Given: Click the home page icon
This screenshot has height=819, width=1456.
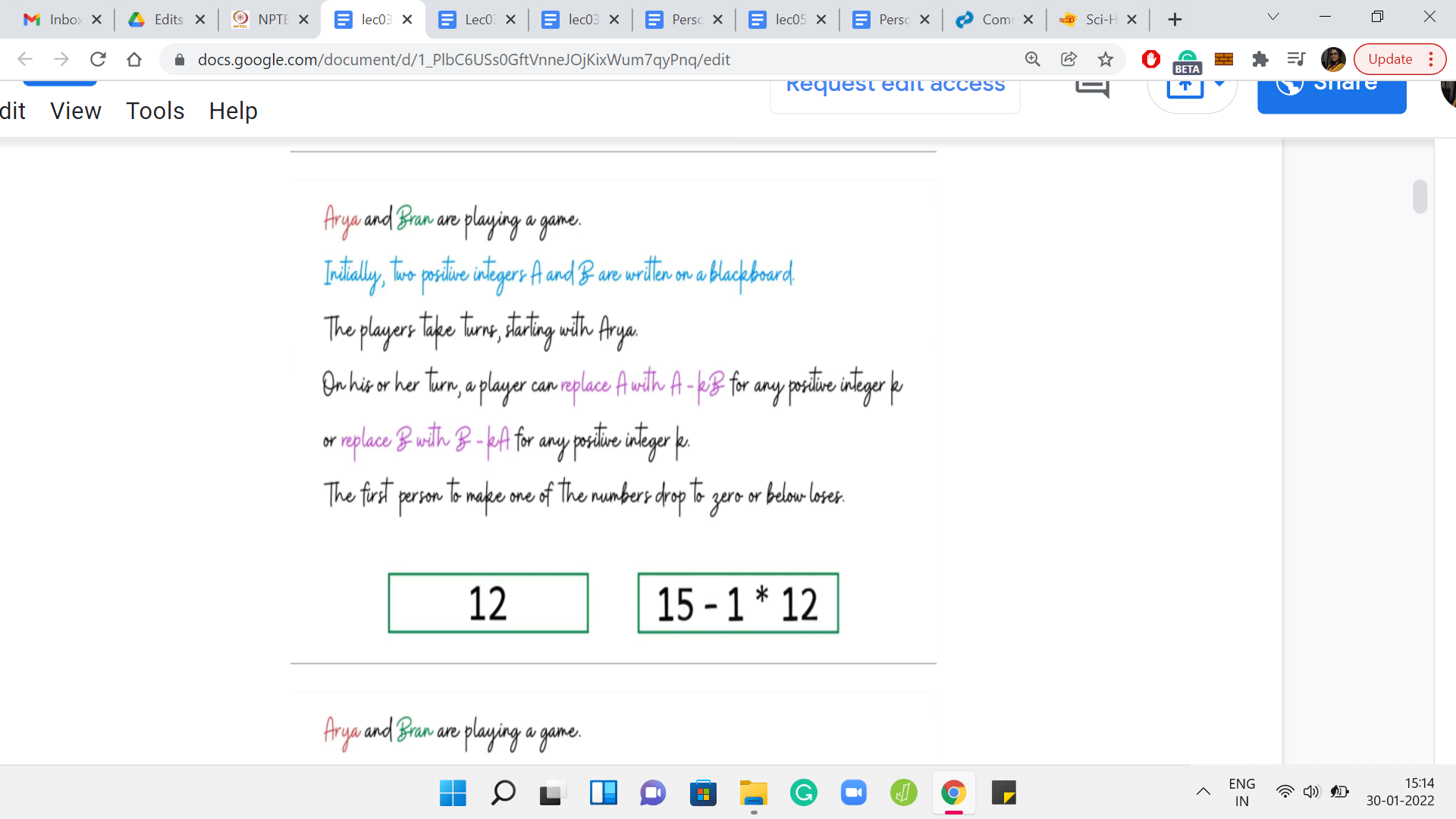Looking at the screenshot, I should point(134,59).
